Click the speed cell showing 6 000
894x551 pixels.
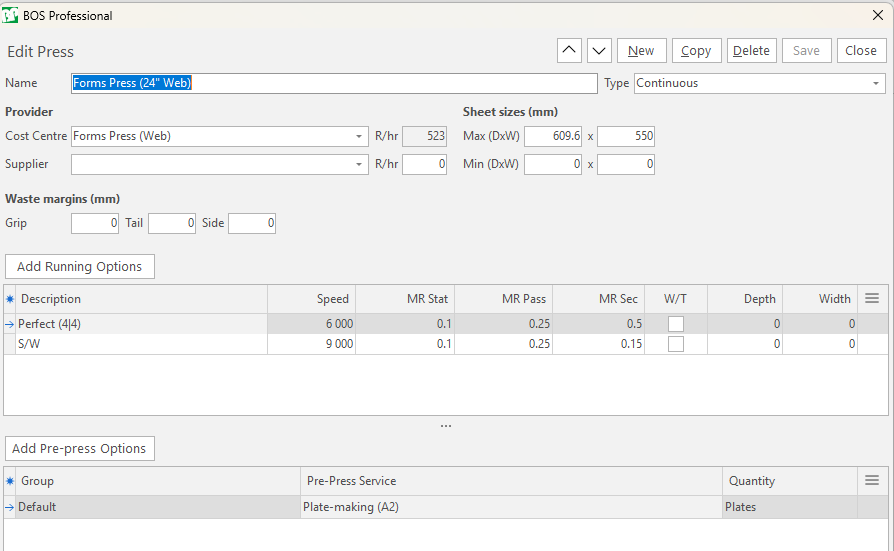[311, 324]
